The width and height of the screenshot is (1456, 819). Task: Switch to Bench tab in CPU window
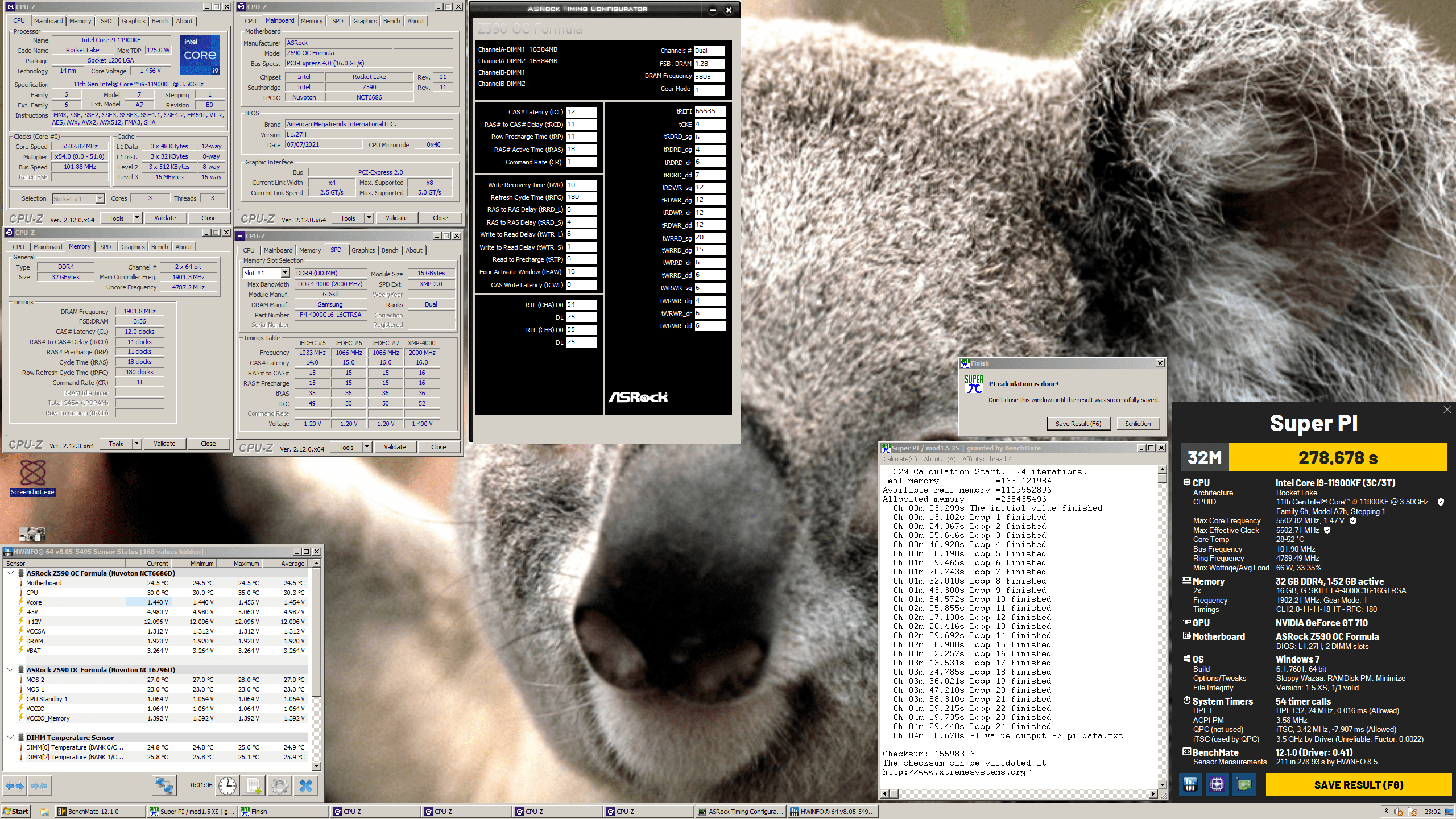(x=160, y=21)
